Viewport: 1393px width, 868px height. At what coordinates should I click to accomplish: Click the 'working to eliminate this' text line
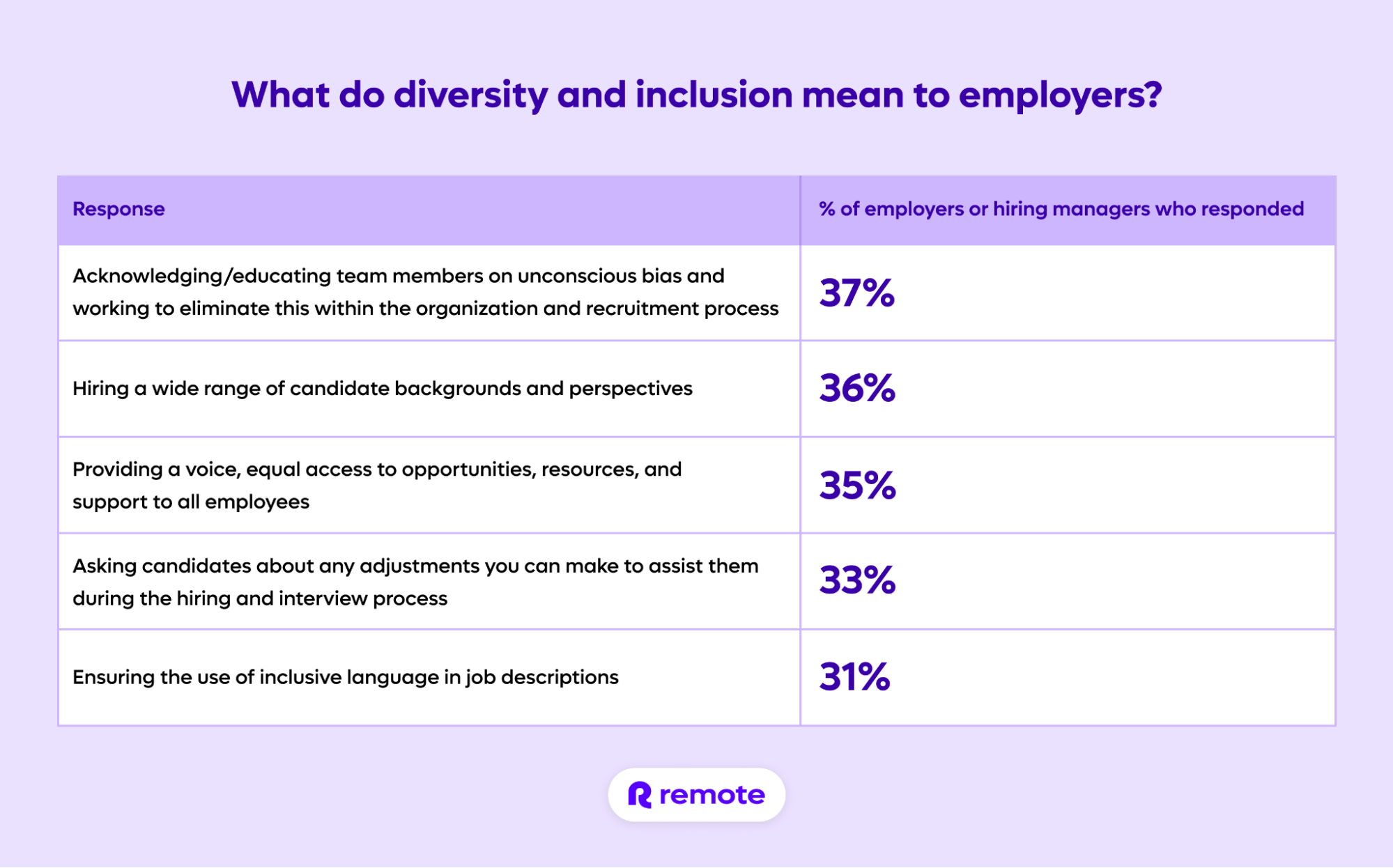[425, 309]
